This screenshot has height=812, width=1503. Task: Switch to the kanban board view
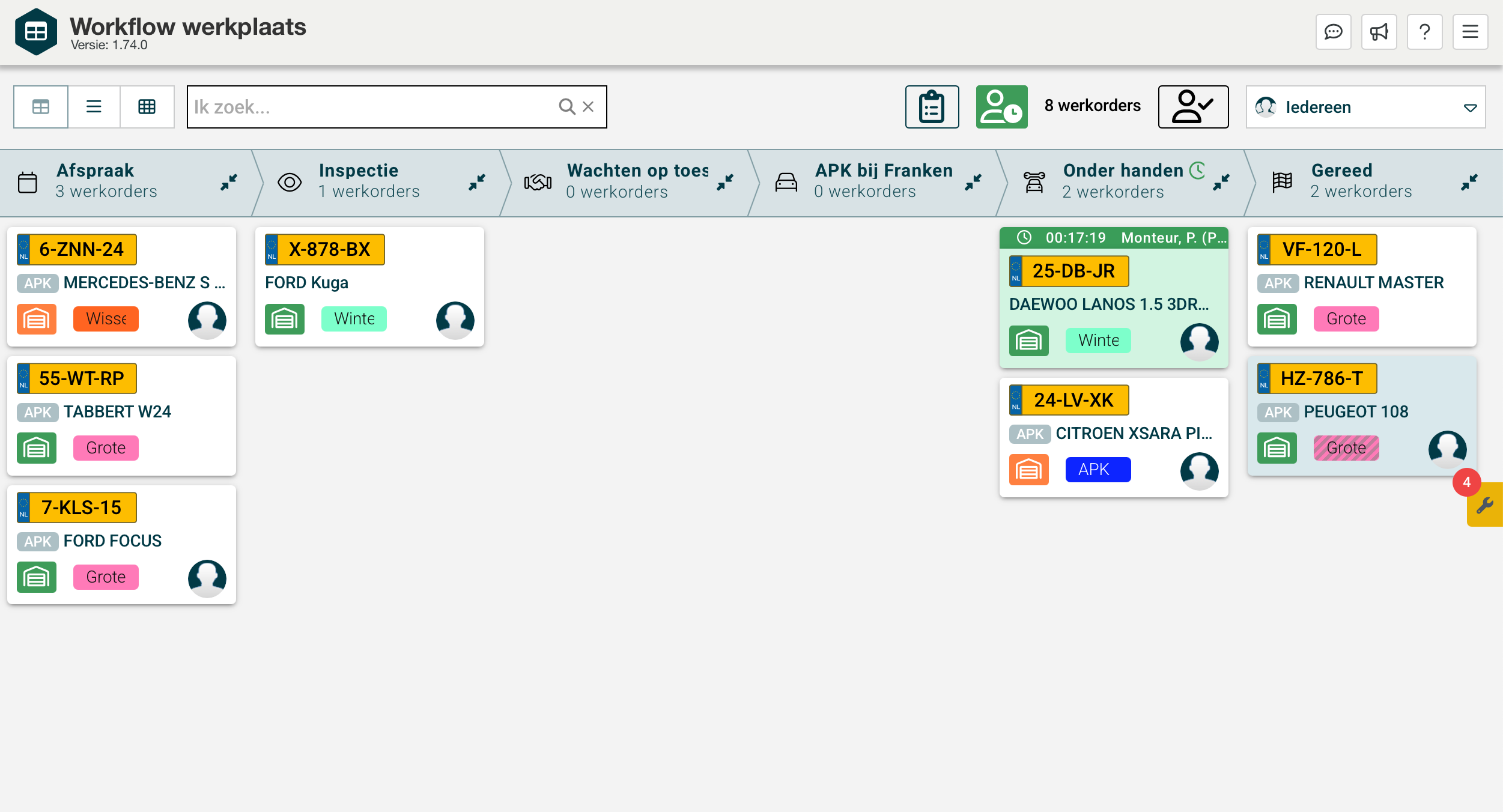(x=41, y=107)
